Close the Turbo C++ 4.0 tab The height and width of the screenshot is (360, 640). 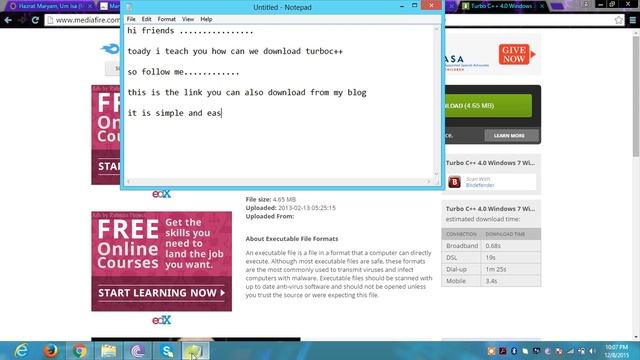[x=542, y=6]
